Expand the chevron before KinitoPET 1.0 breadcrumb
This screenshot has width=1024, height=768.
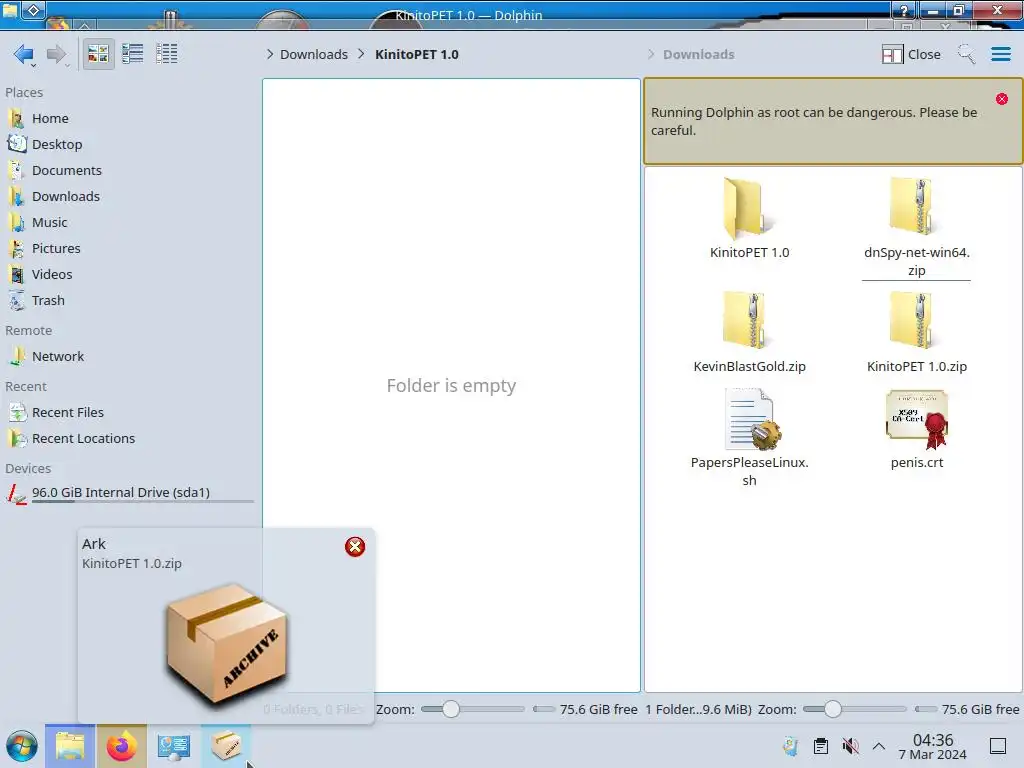click(x=361, y=54)
